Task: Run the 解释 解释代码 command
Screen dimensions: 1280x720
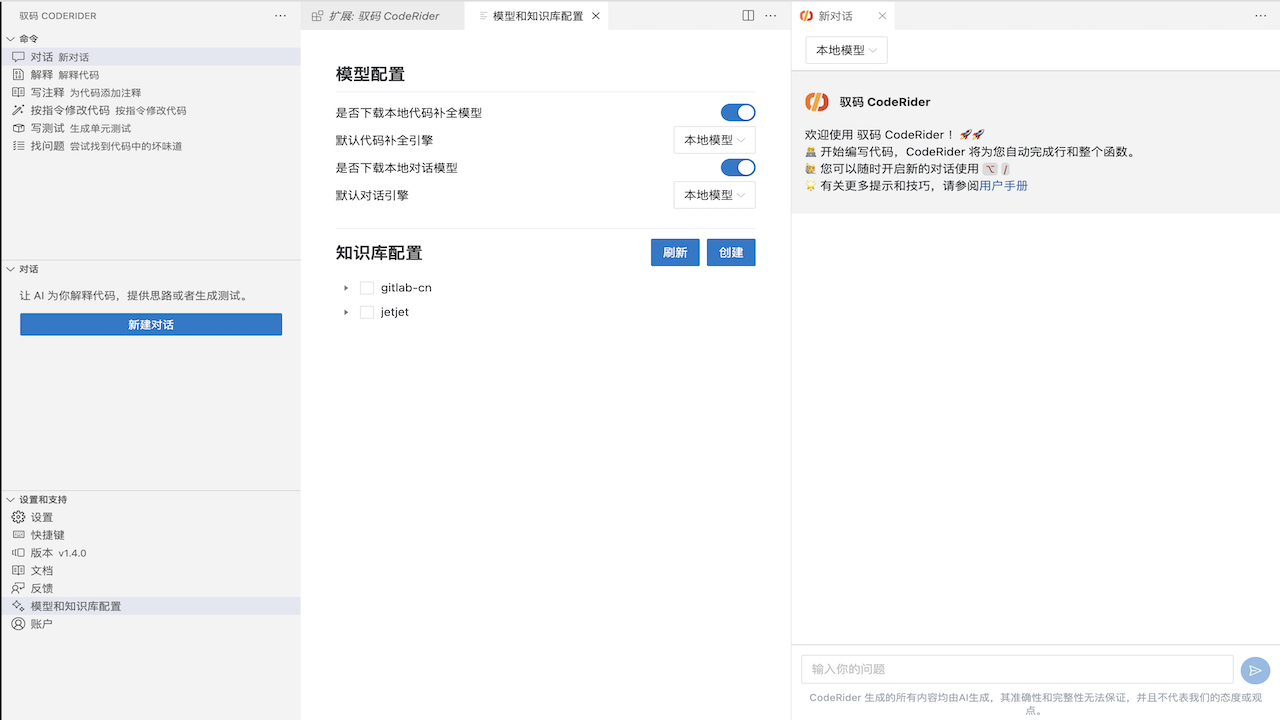Action: (150, 75)
